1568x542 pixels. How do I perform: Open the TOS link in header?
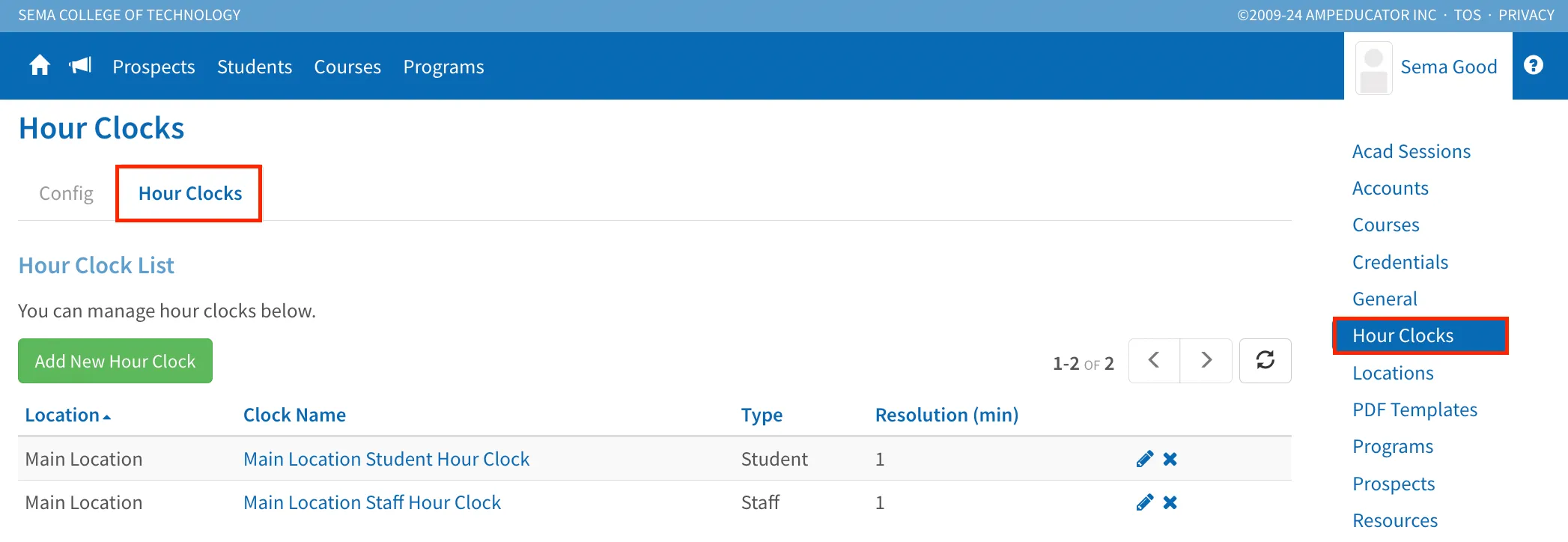(1468, 15)
